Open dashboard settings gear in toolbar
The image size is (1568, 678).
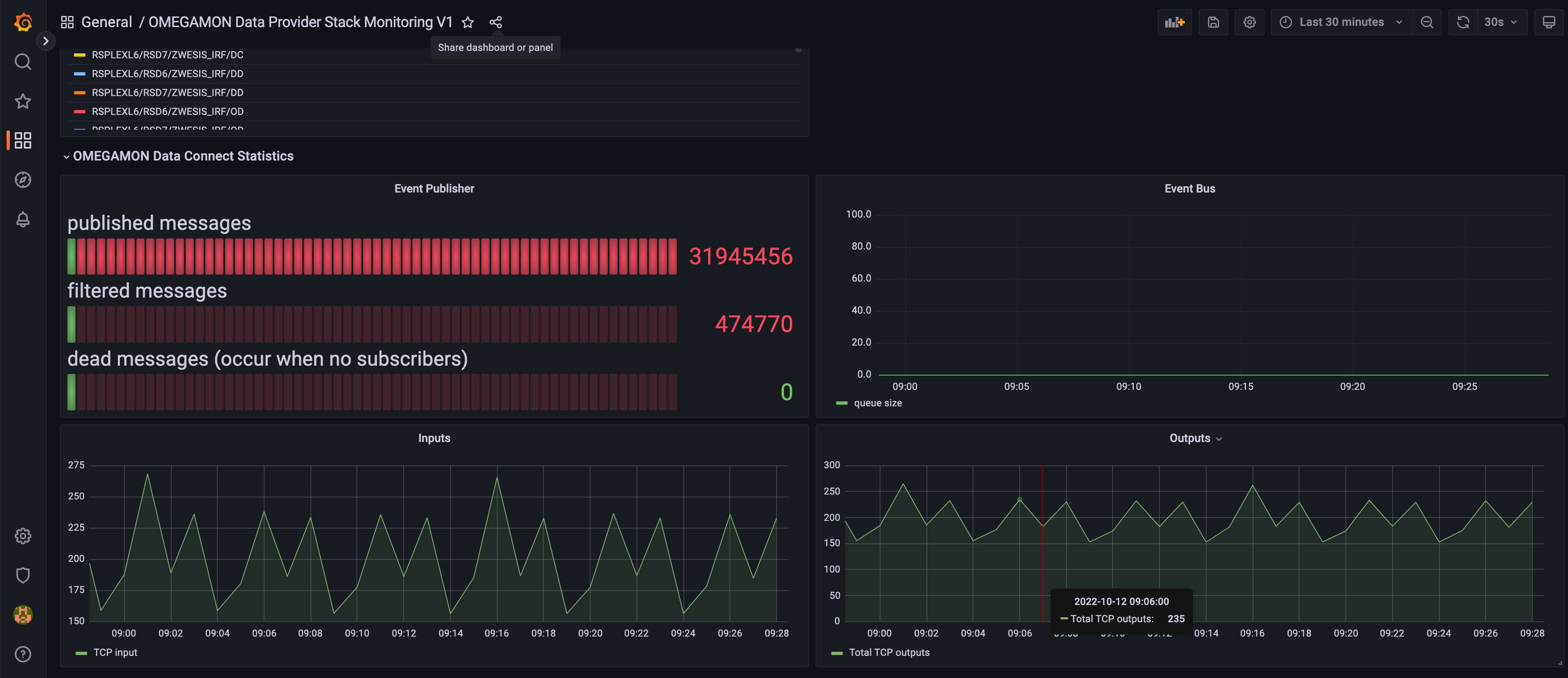pyautogui.click(x=1249, y=23)
